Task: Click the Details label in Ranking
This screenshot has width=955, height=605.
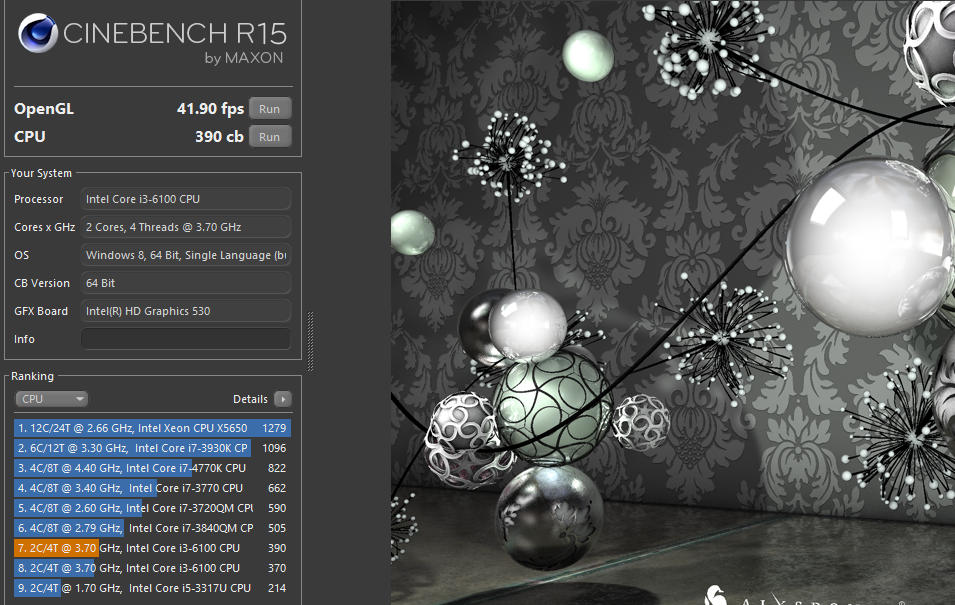Action: pyautogui.click(x=250, y=399)
